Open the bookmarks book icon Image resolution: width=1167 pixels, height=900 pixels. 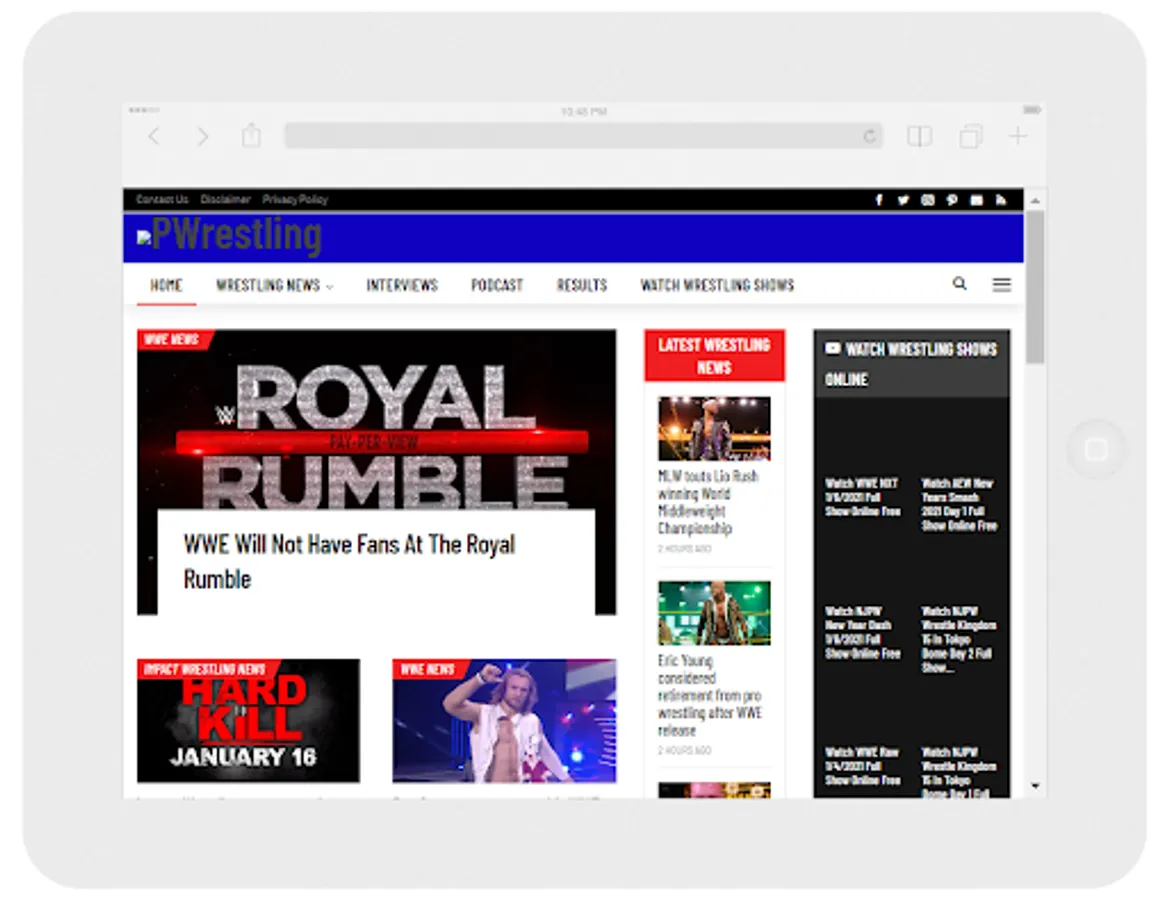point(920,136)
